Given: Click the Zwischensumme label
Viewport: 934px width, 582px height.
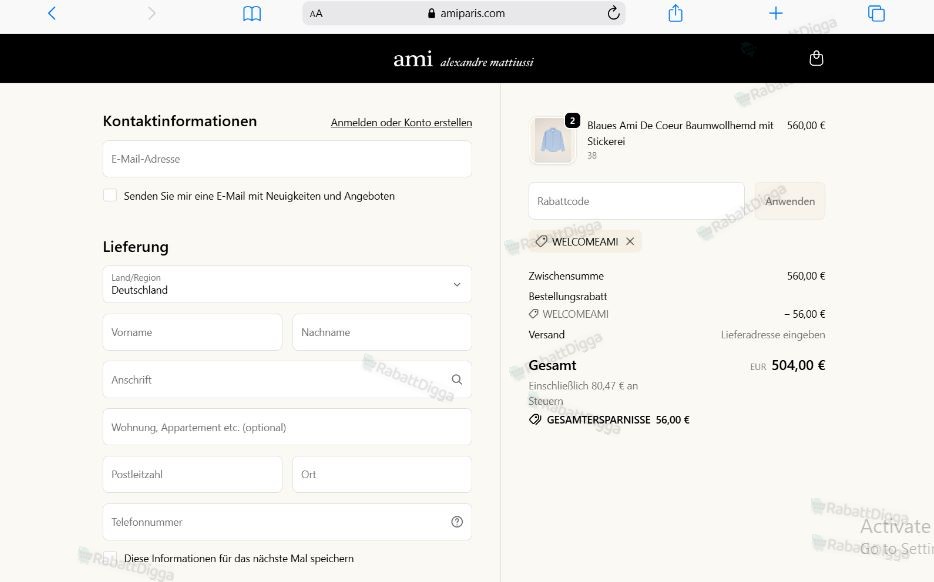Looking at the screenshot, I should coord(566,276).
